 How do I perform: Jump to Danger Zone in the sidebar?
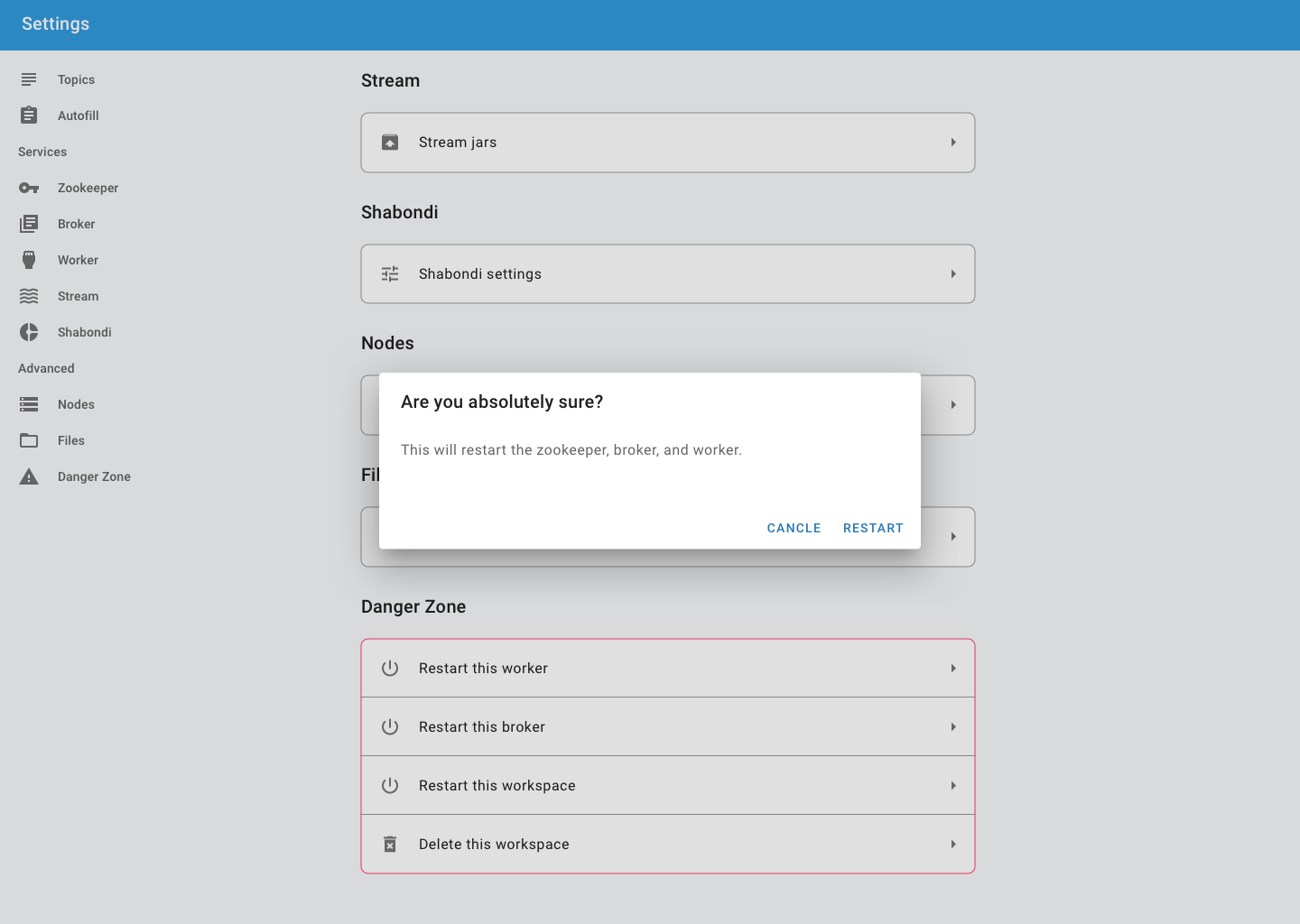tap(94, 476)
